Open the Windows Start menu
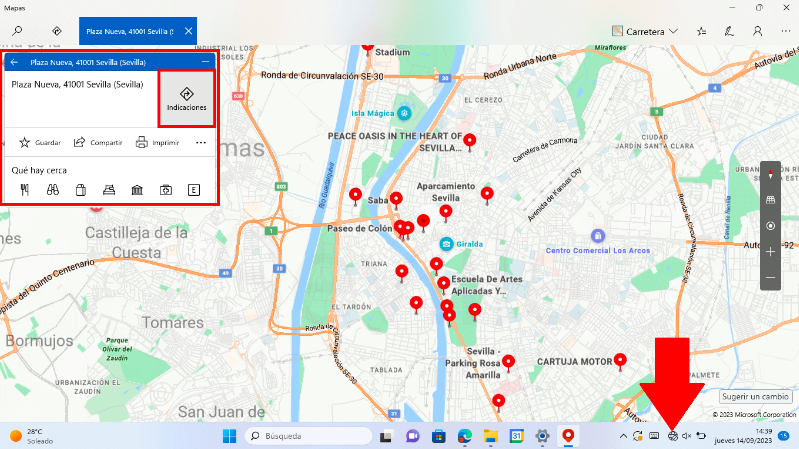The height and width of the screenshot is (449, 799). click(x=230, y=436)
